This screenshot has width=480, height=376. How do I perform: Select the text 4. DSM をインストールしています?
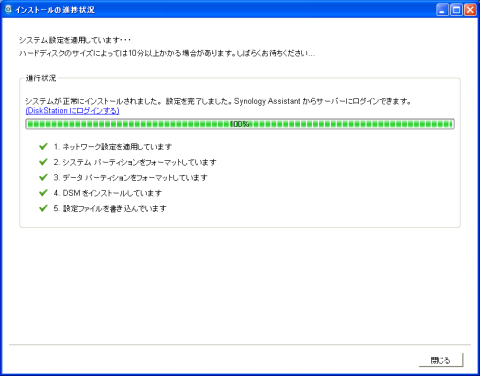108,193
